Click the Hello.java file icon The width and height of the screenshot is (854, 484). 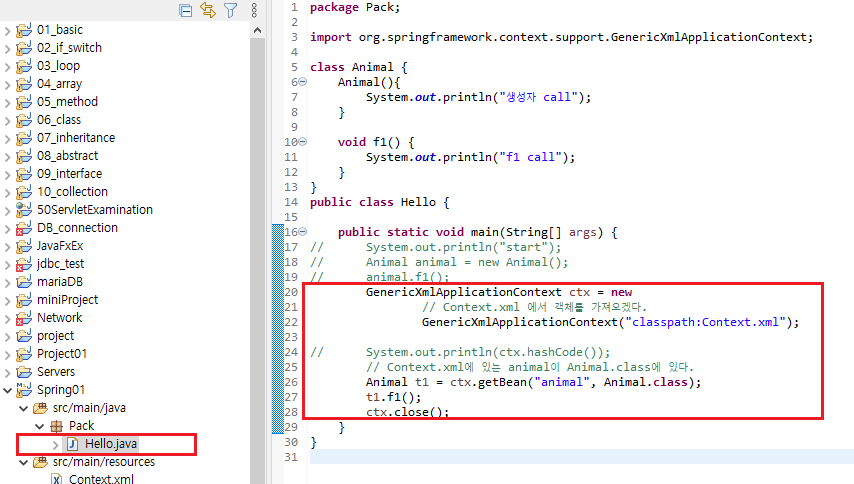coord(72,444)
